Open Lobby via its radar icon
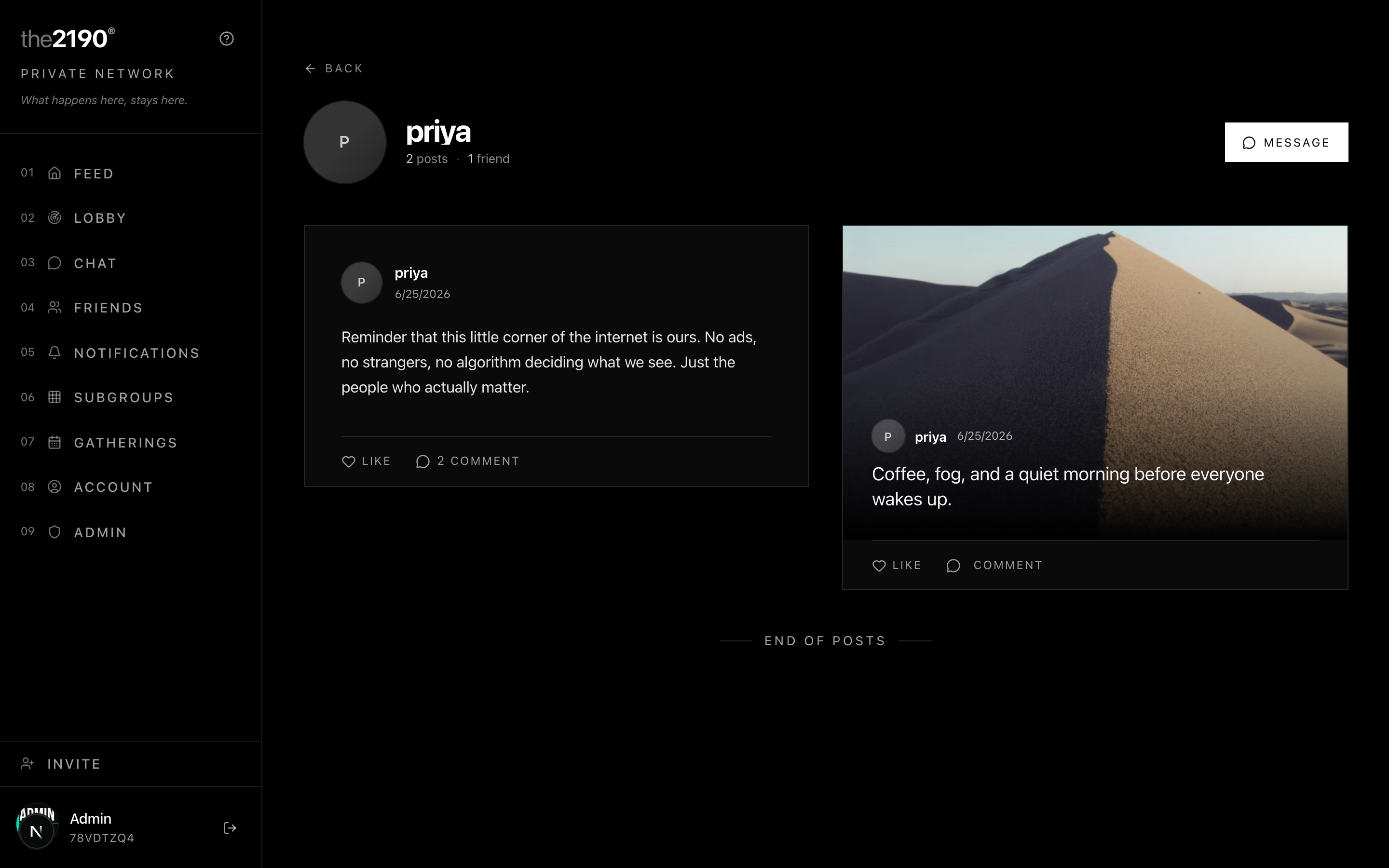 pos(54,218)
